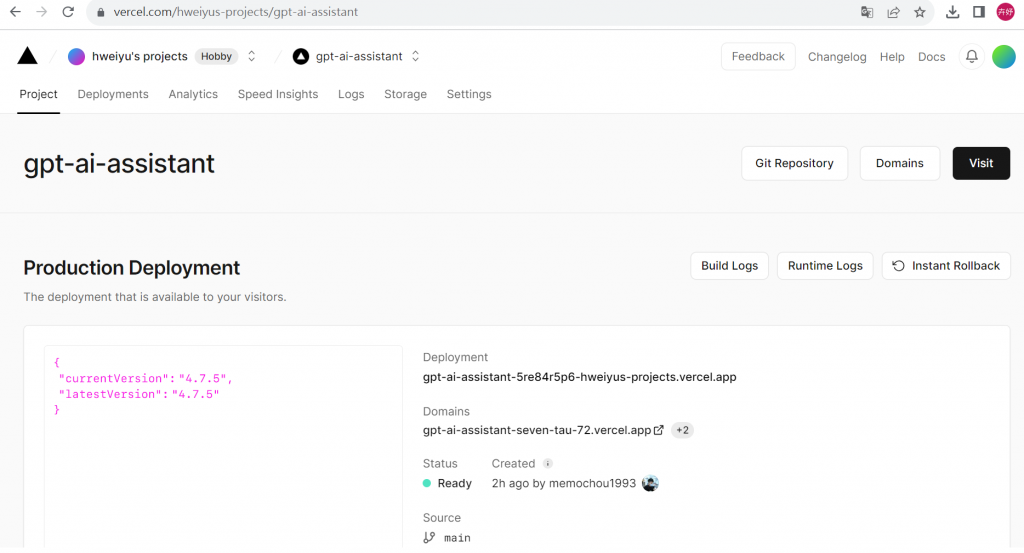Open the Changelog link
This screenshot has height=553, width=1024.
(837, 57)
